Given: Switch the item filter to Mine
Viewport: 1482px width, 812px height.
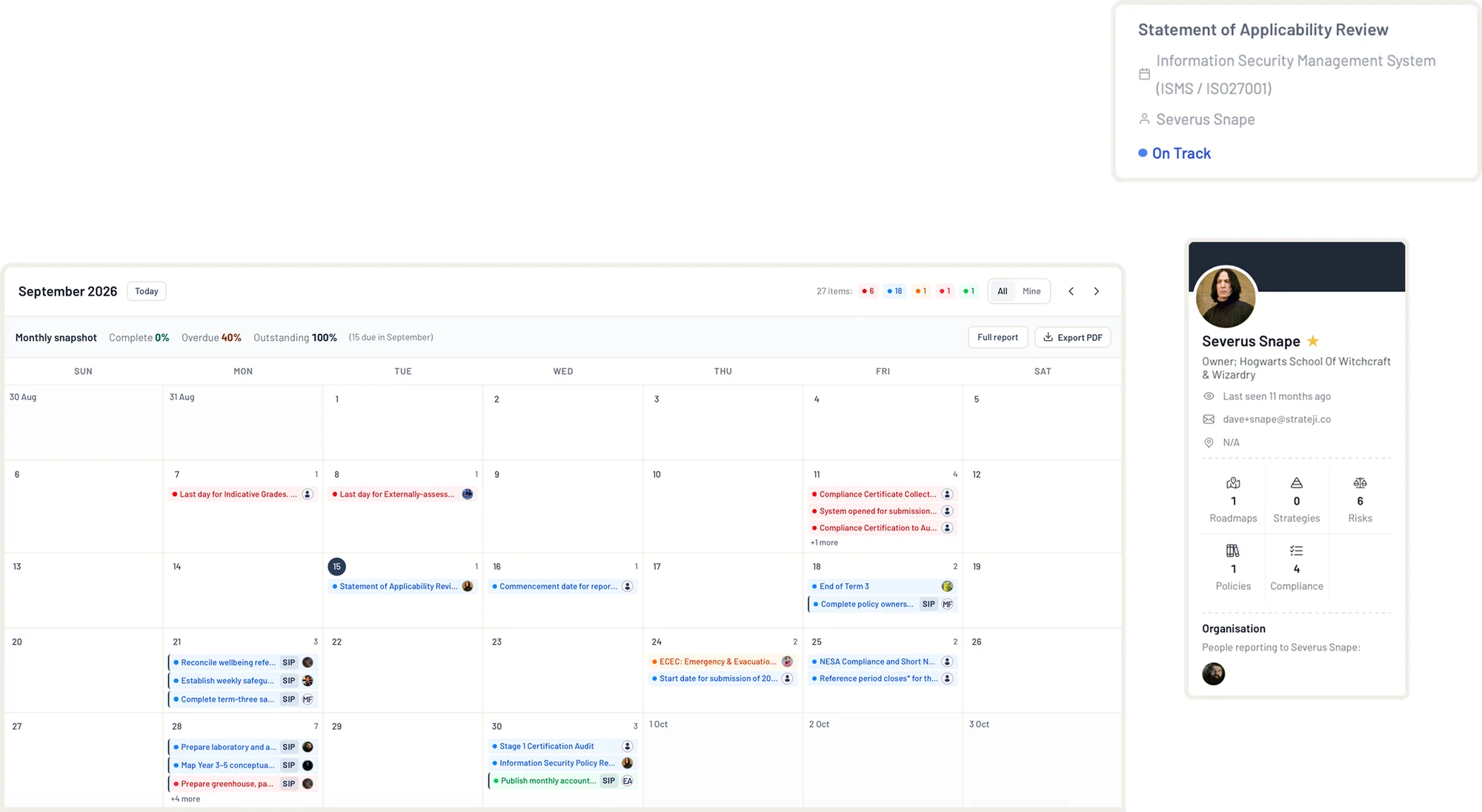Looking at the screenshot, I should pyautogui.click(x=1031, y=291).
